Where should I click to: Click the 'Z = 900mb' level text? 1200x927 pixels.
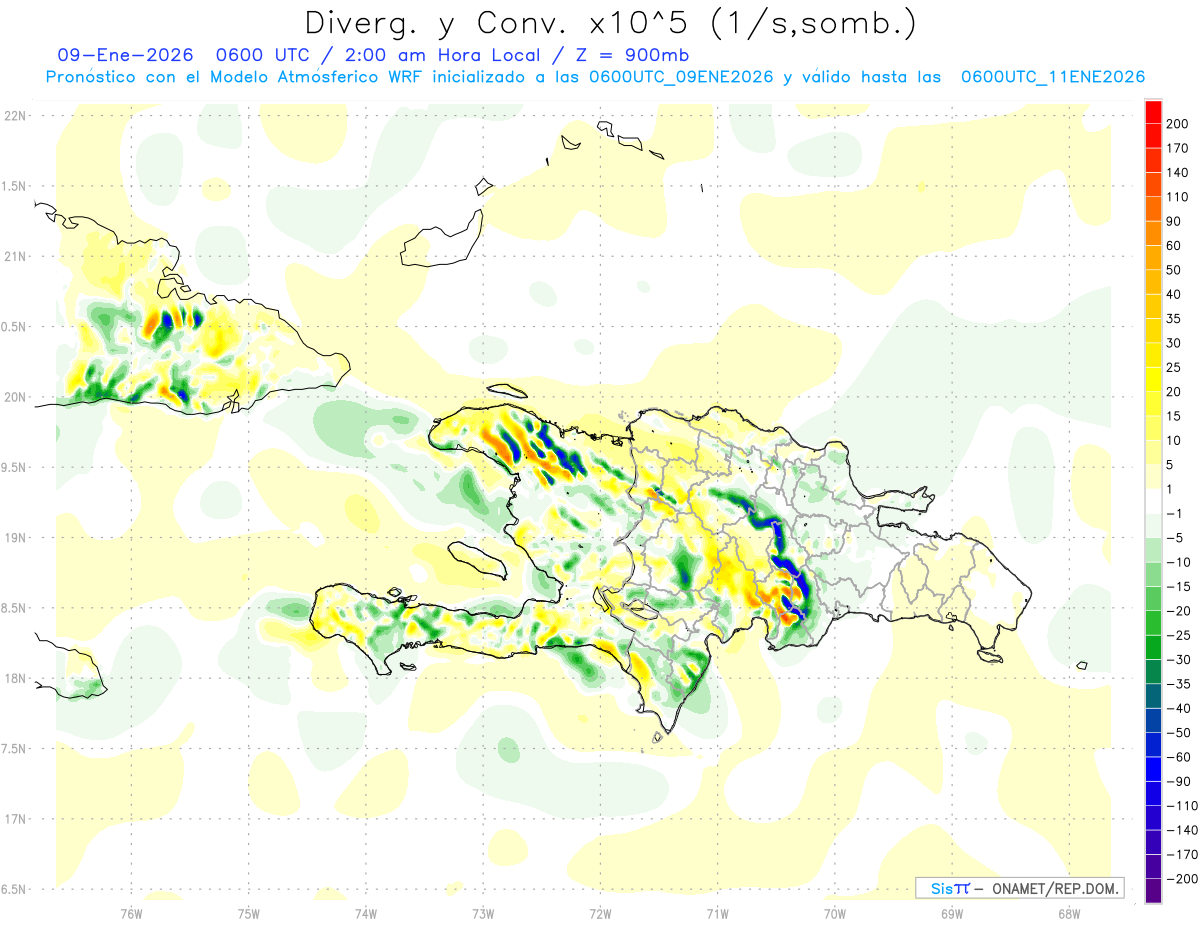631,55
